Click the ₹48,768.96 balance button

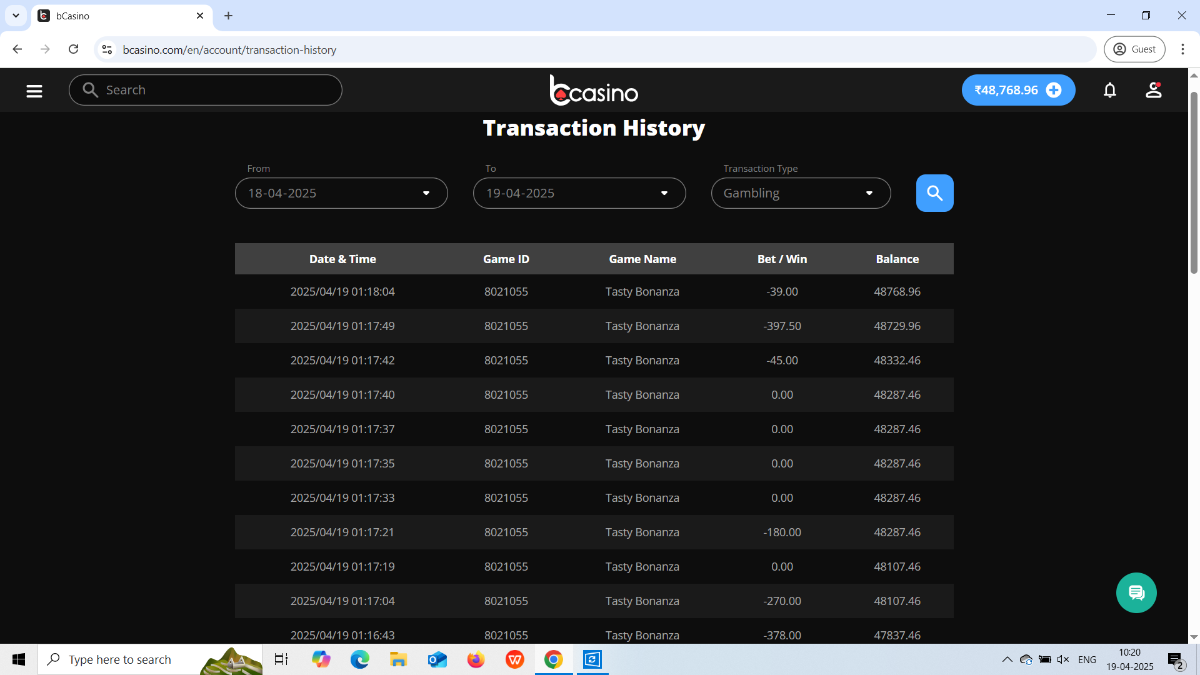point(1006,90)
